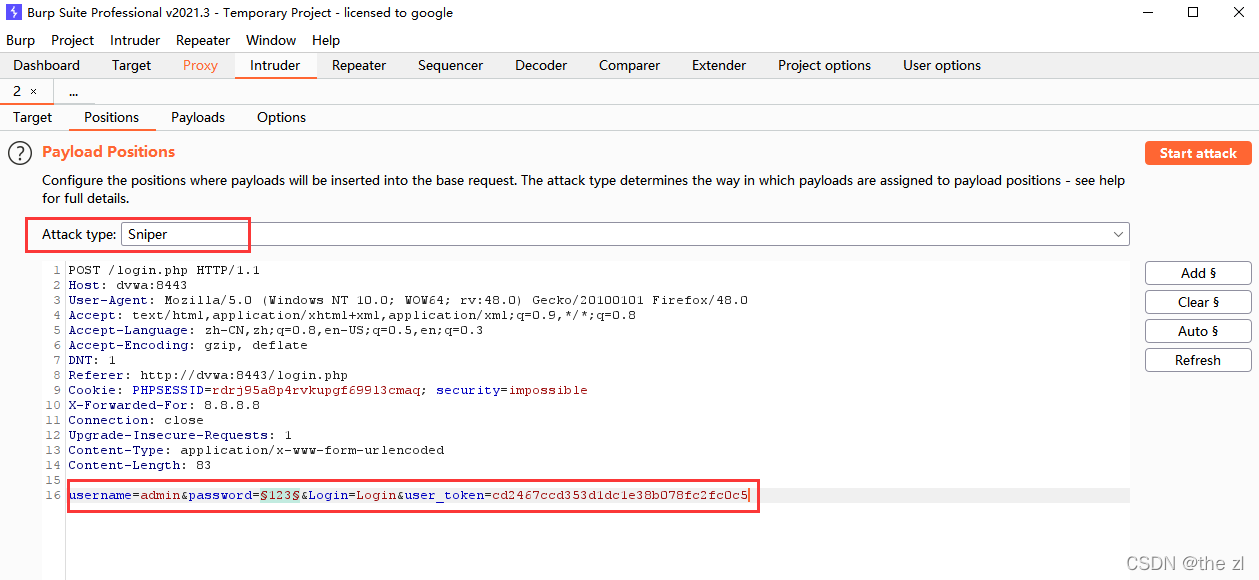This screenshot has height=580, width=1259.
Task: Switch to the Proxy tab
Action: pos(200,65)
